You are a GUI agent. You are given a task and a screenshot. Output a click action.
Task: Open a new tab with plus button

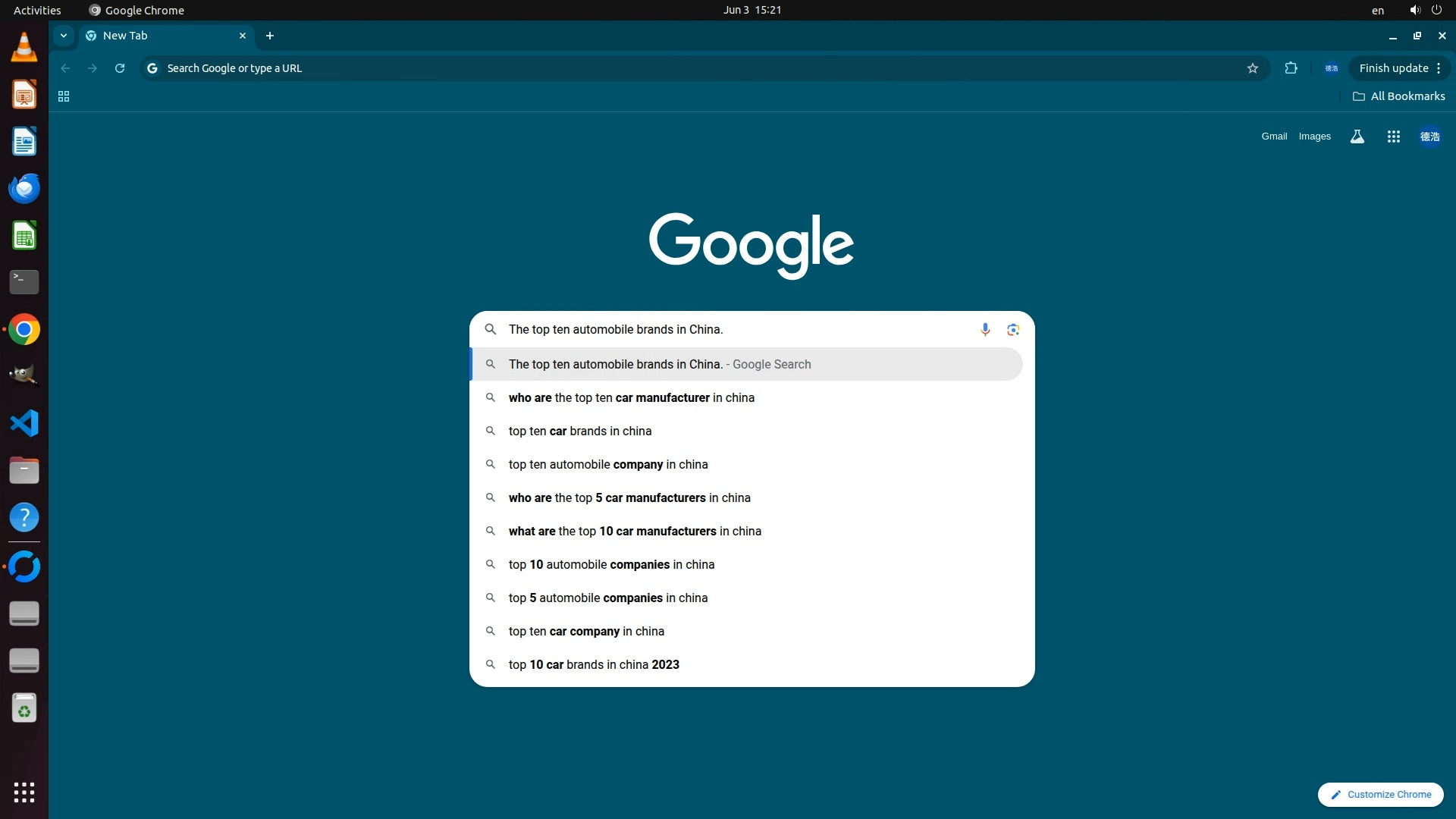pyautogui.click(x=270, y=36)
